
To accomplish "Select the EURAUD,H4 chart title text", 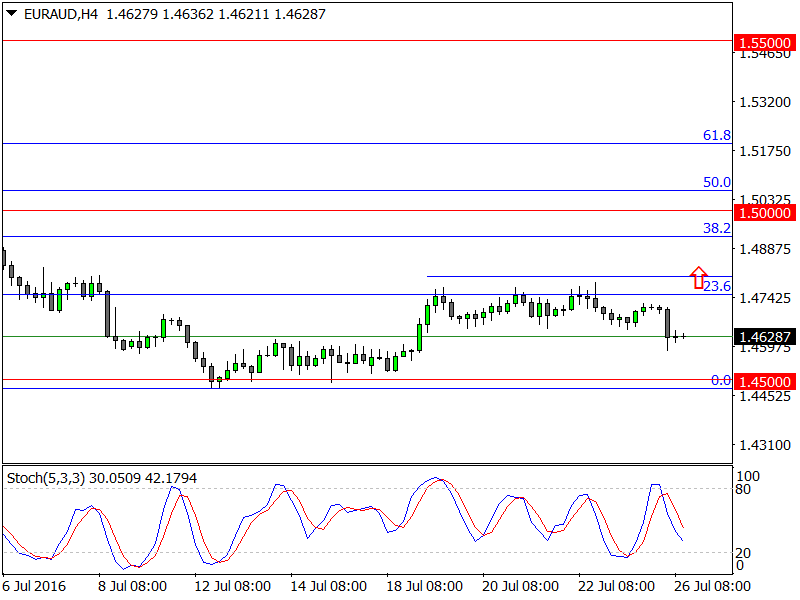I will click(x=61, y=14).
